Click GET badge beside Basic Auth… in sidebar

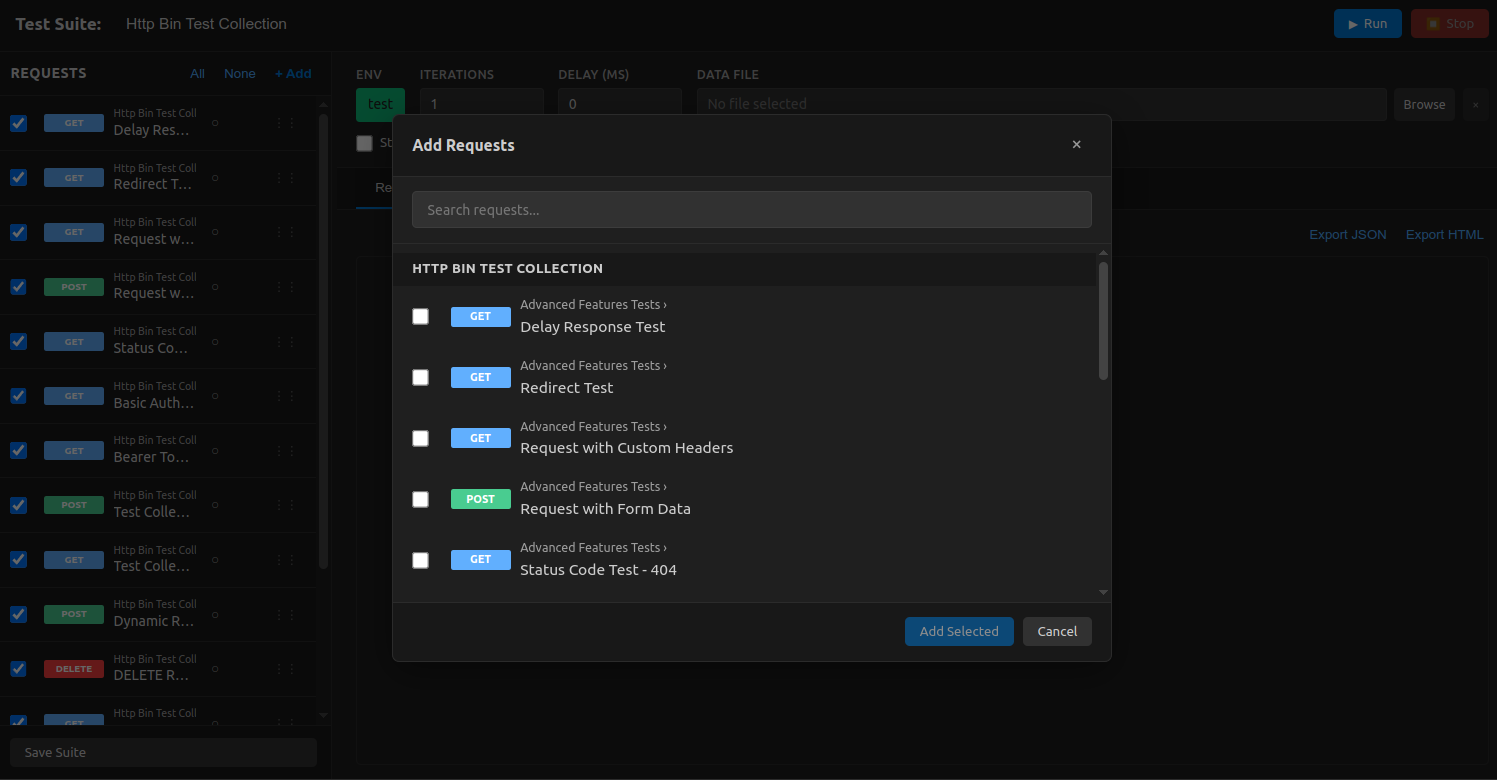tap(74, 396)
